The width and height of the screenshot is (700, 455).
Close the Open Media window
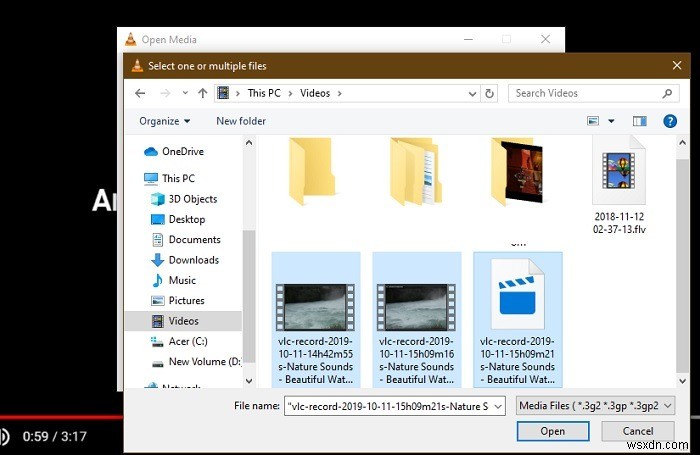coord(545,39)
